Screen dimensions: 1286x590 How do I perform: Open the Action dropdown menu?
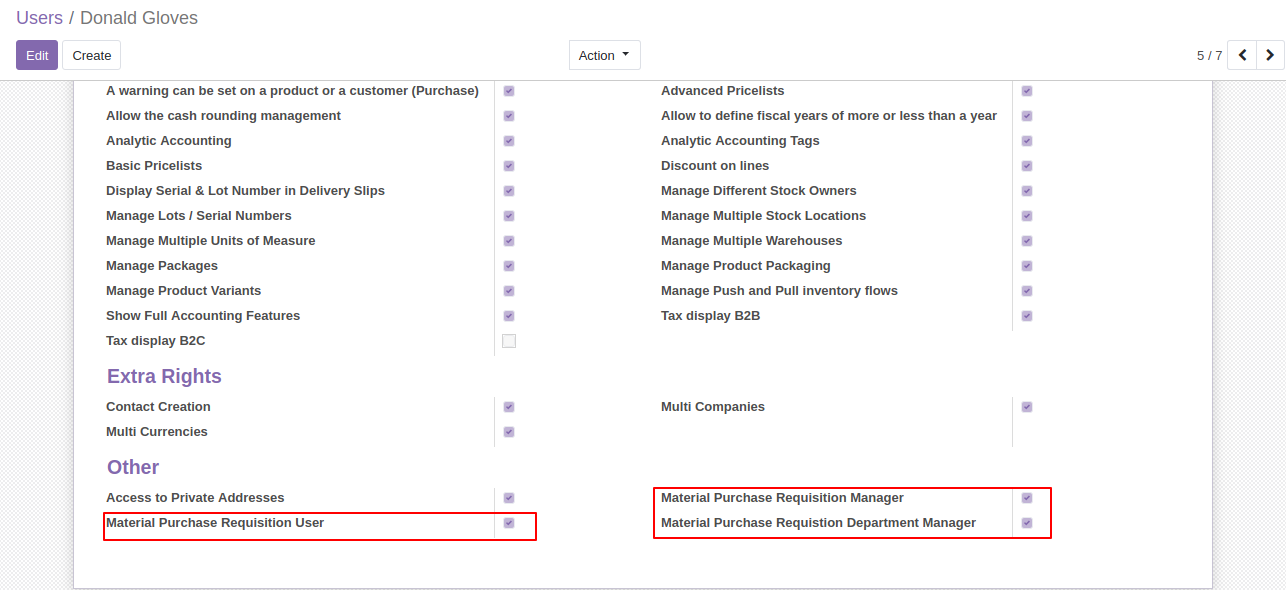(x=604, y=55)
